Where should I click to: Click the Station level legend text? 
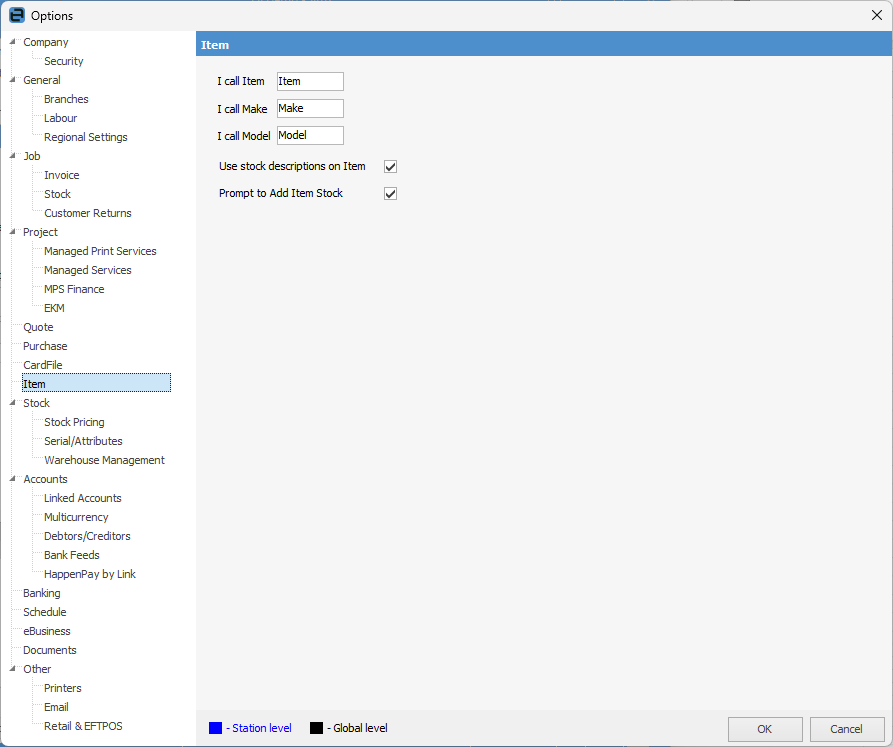(x=261, y=728)
